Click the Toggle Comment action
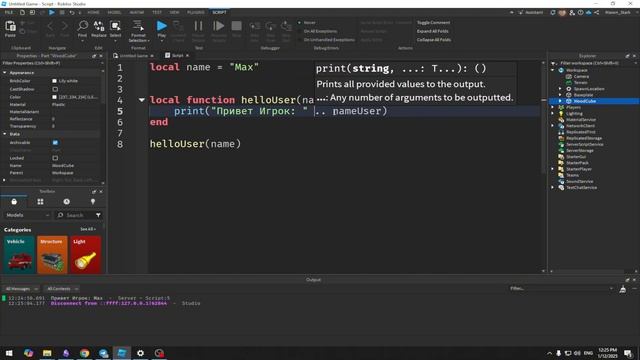This screenshot has height=360, width=640. pyautogui.click(x=433, y=22)
